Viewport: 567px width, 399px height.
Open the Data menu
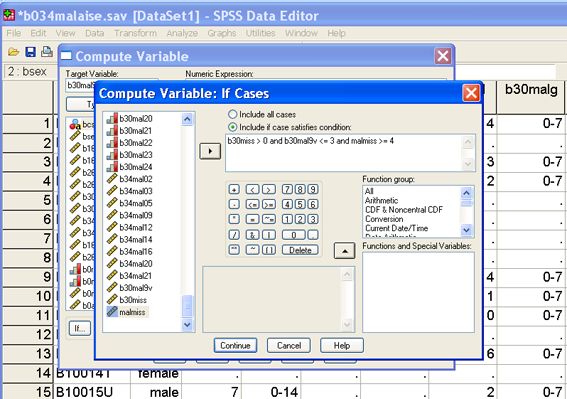point(94,33)
